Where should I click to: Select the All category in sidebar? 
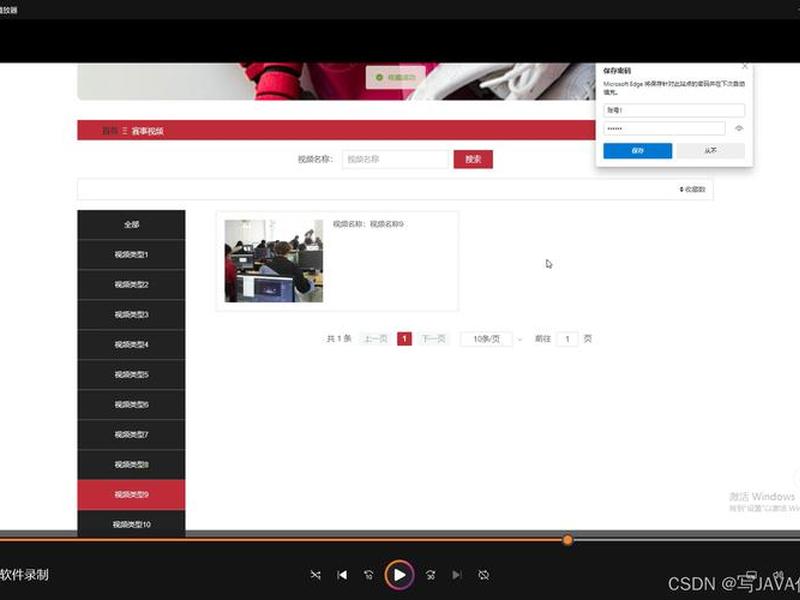click(x=131, y=224)
